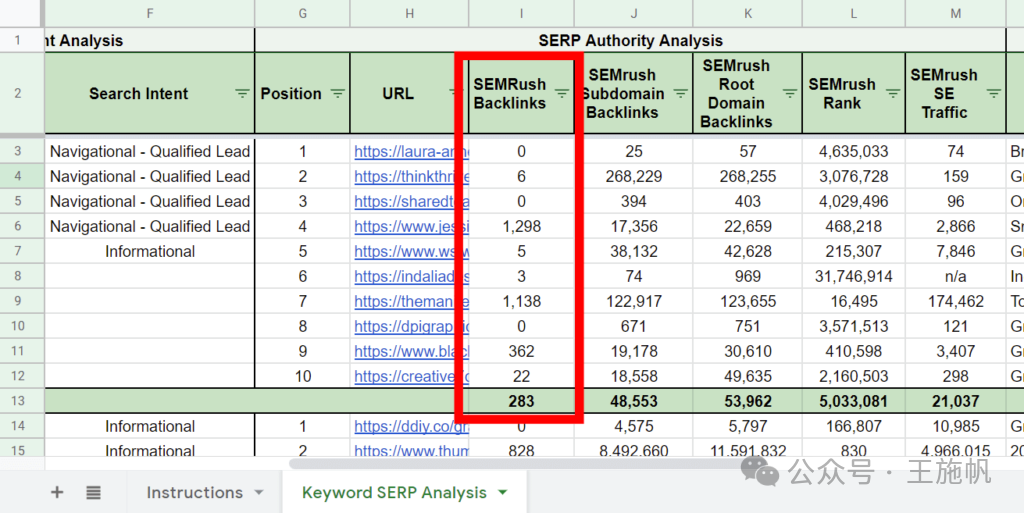Image resolution: width=1024 pixels, height=513 pixels.
Task: Select the Informational cell in row 7
Action: [x=150, y=251]
